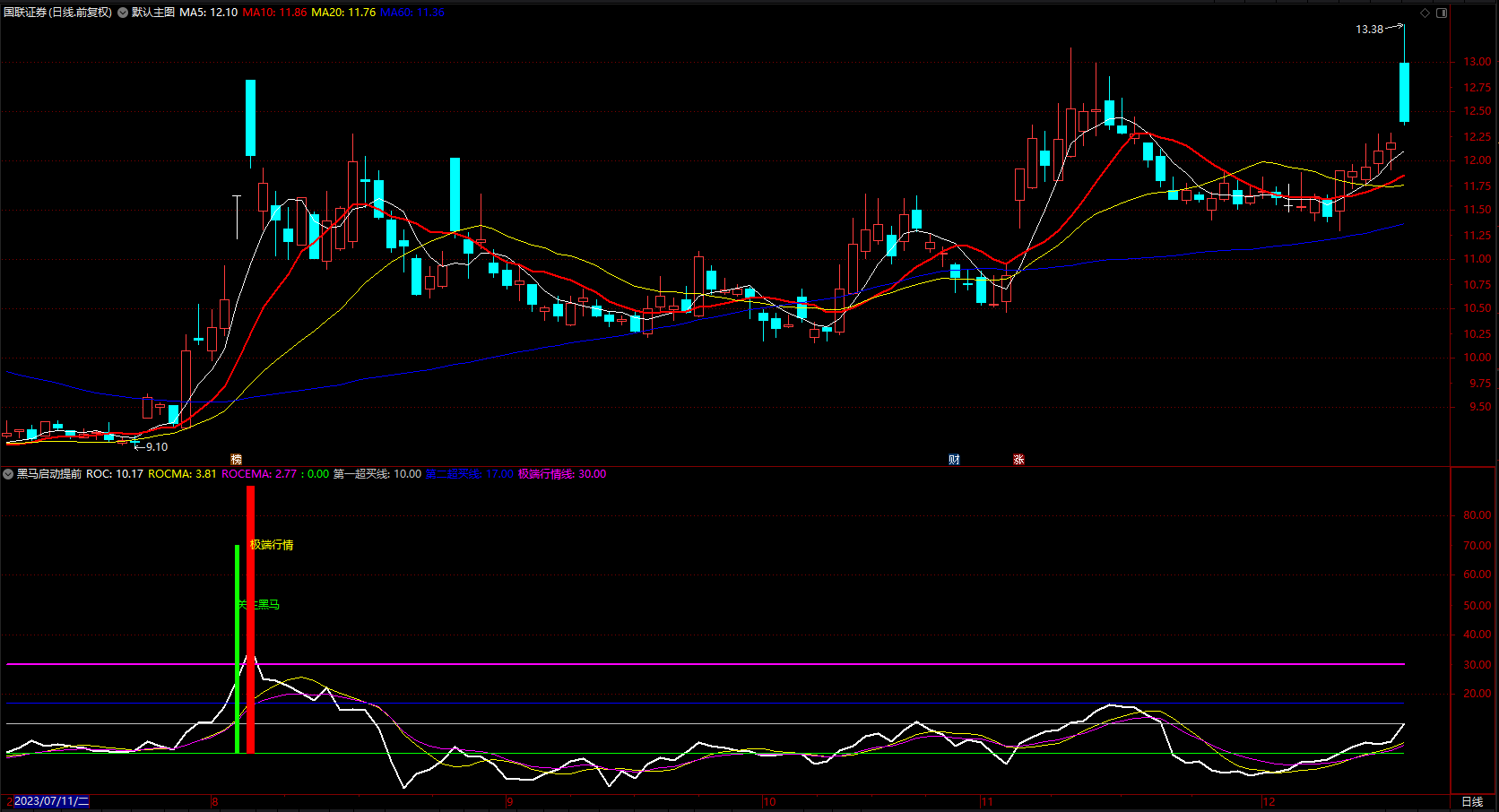The width and height of the screenshot is (1499, 812).
Task: Switch period using the 日线 button
Action: point(1472,801)
